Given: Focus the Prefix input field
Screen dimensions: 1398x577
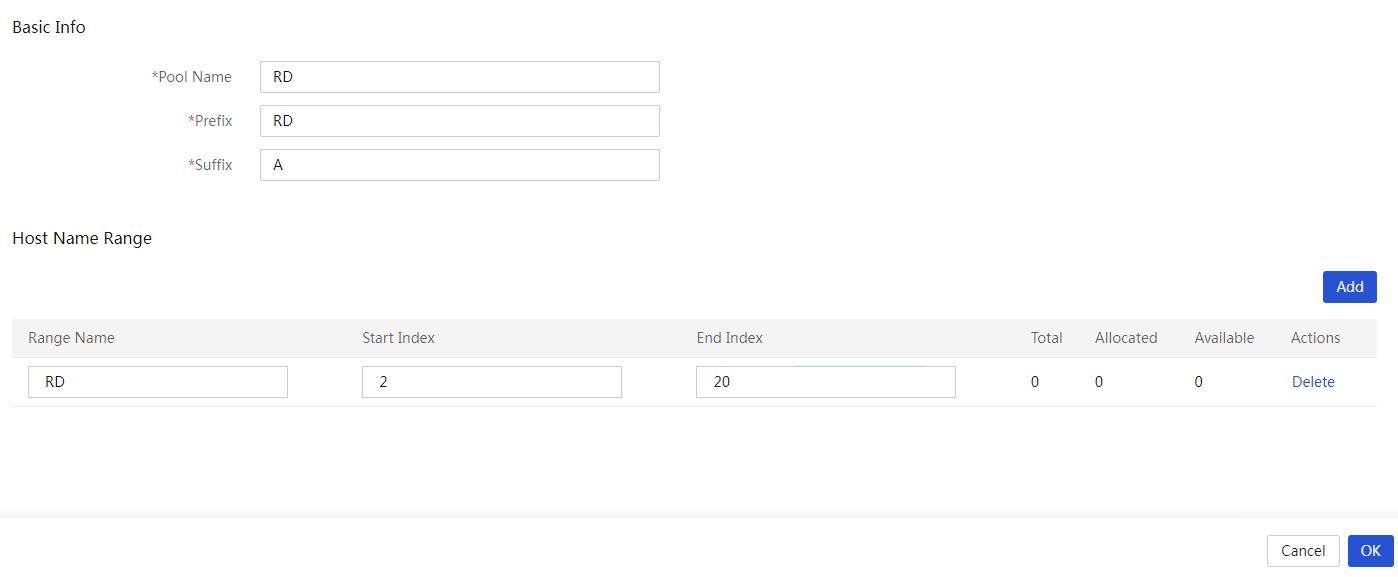Looking at the screenshot, I should tap(460, 121).
